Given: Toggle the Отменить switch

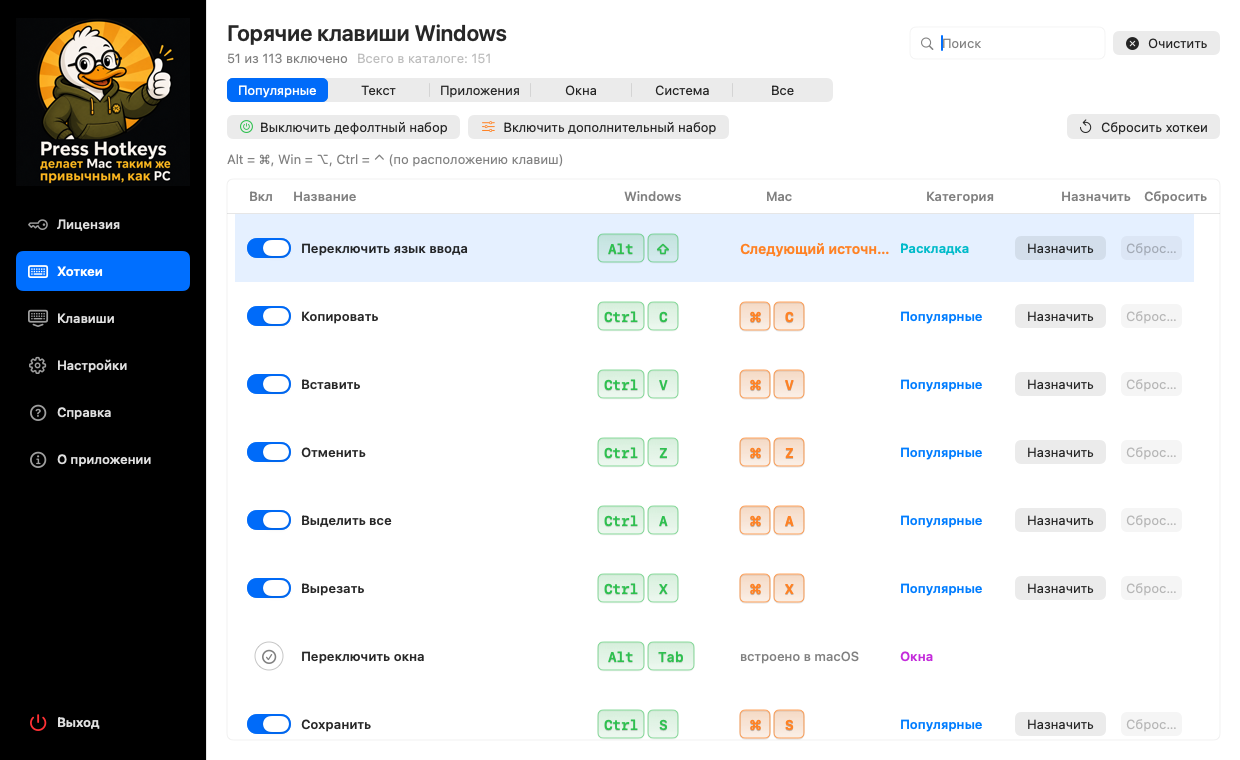Looking at the screenshot, I should 269,452.
